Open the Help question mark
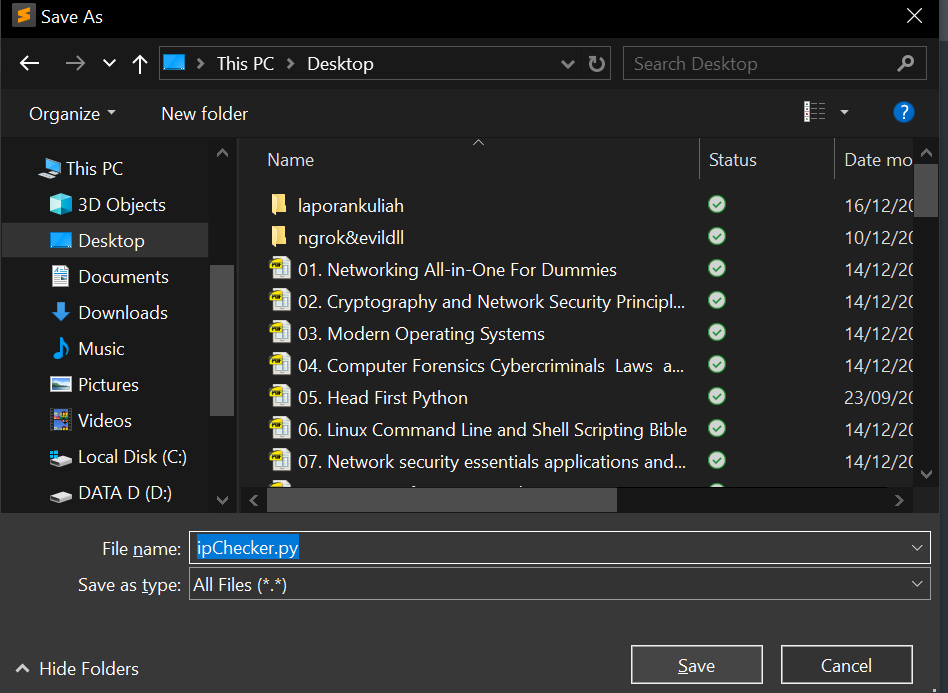The image size is (948, 693). point(904,112)
